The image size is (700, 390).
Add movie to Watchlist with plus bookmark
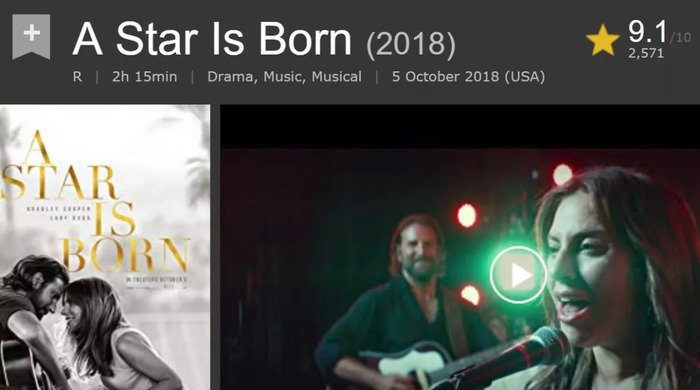point(31,37)
